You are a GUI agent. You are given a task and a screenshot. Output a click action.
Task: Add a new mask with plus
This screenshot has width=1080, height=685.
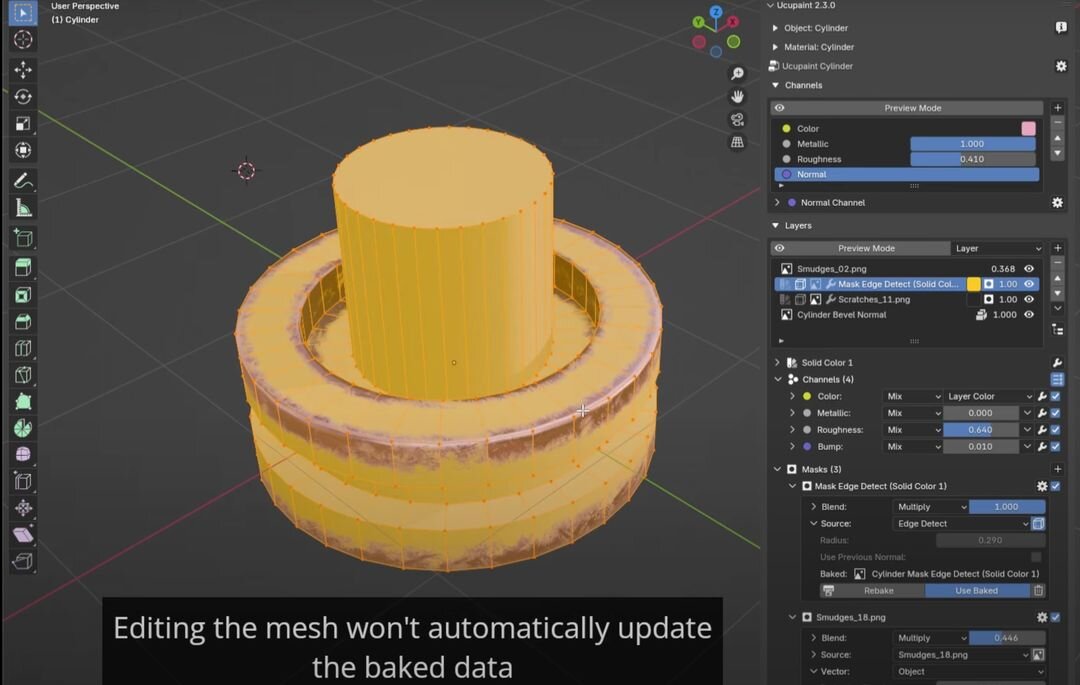click(x=1057, y=470)
